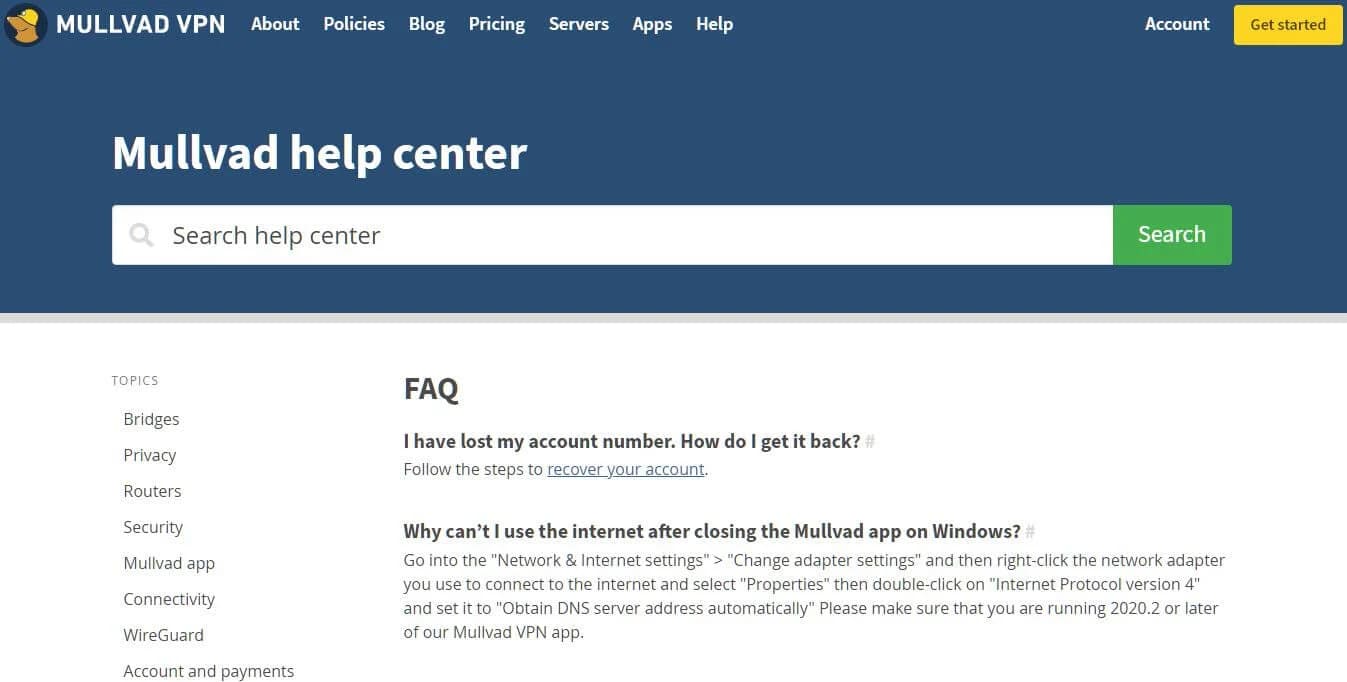Screen dimensions: 1347x682
Task: Navigate to the Apps page
Action: [652, 24]
